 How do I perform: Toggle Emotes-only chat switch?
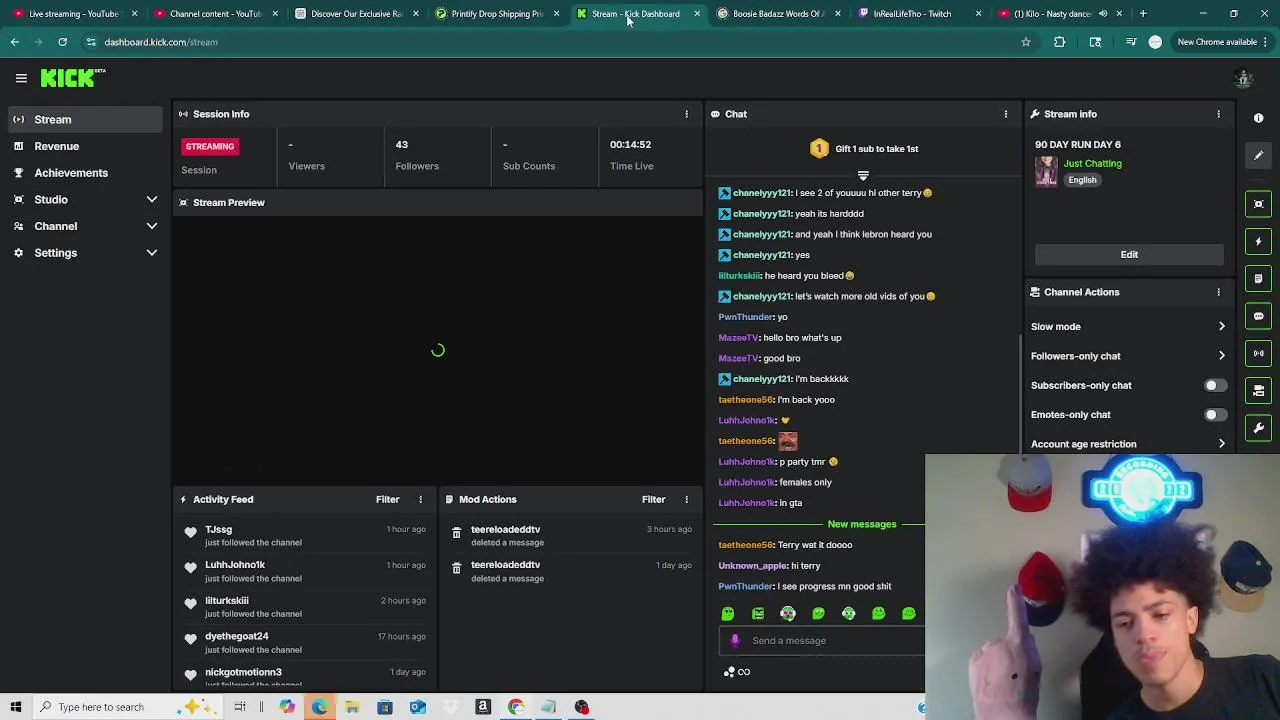click(x=1214, y=415)
